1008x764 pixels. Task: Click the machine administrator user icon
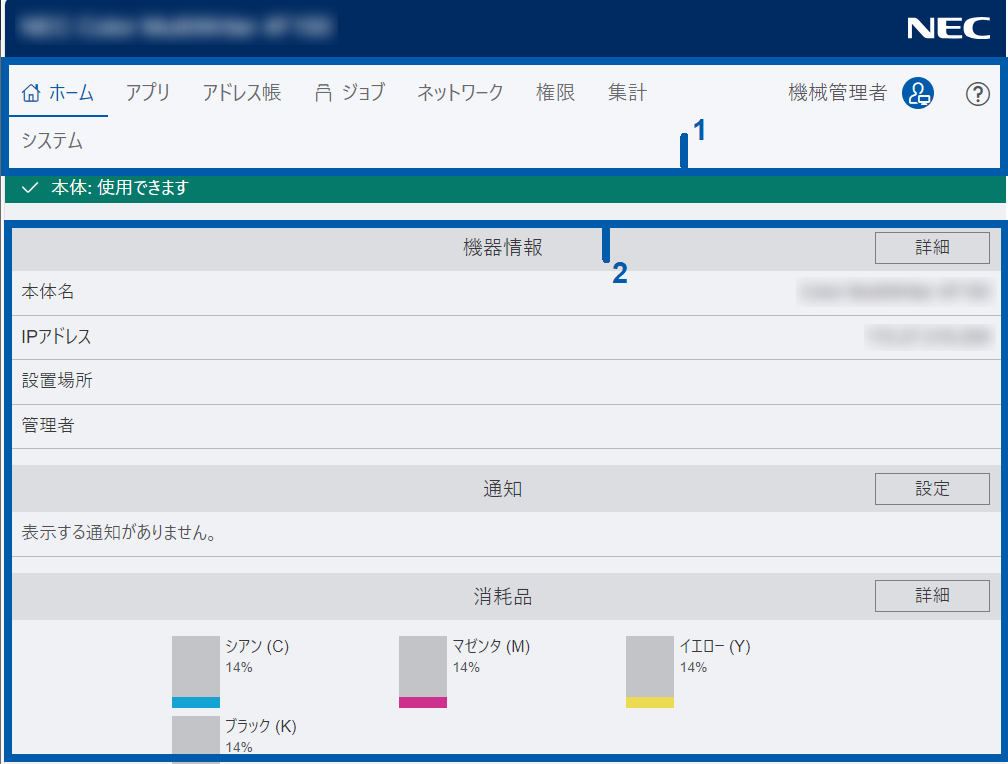[917, 93]
